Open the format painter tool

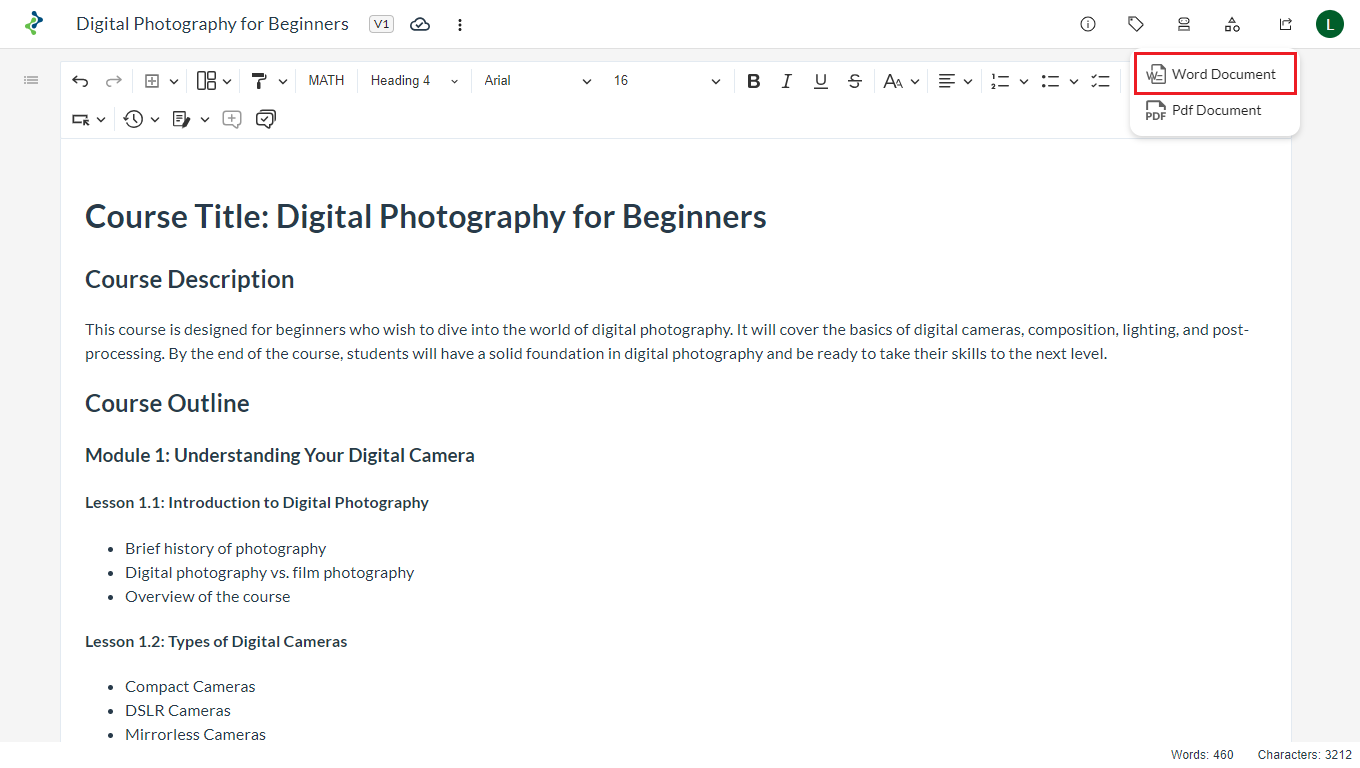pyautogui.click(x=259, y=81)
